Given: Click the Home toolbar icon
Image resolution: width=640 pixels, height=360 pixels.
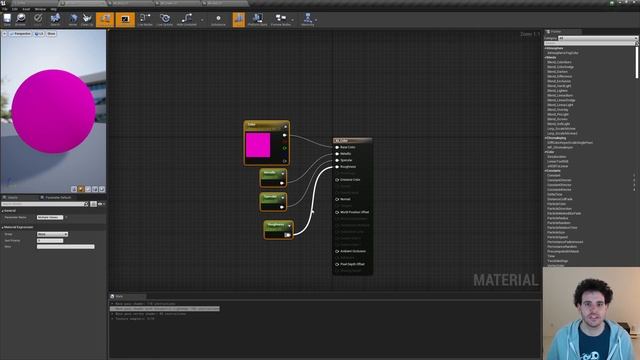Looking at the screenshot, I should tap(73, 19).
